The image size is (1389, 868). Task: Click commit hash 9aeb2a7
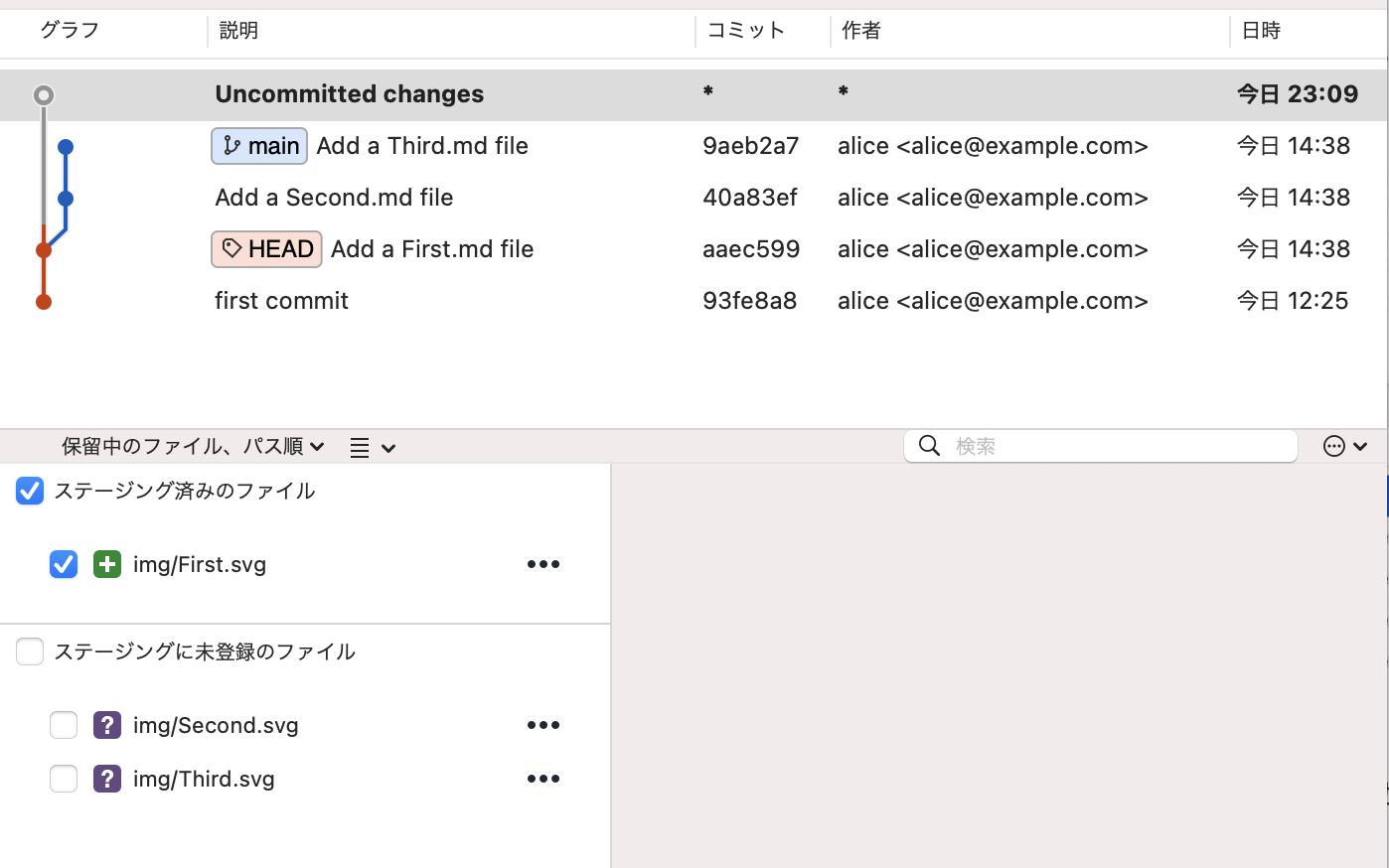751,146
